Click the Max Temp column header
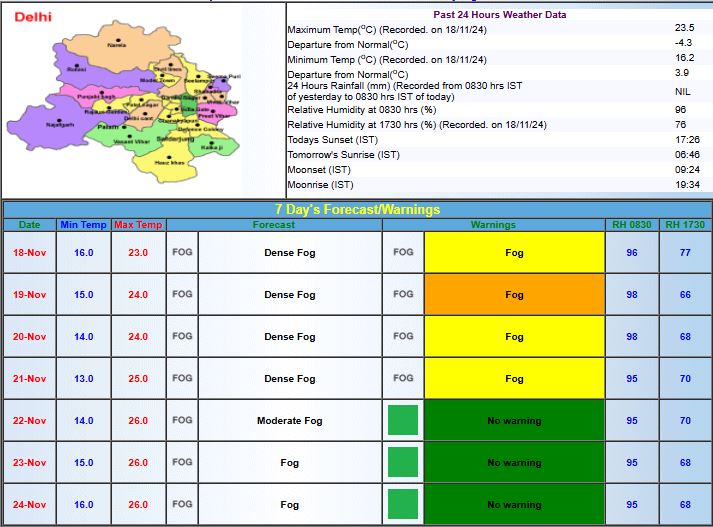The image size is (713, 527). tap(138, 225)
